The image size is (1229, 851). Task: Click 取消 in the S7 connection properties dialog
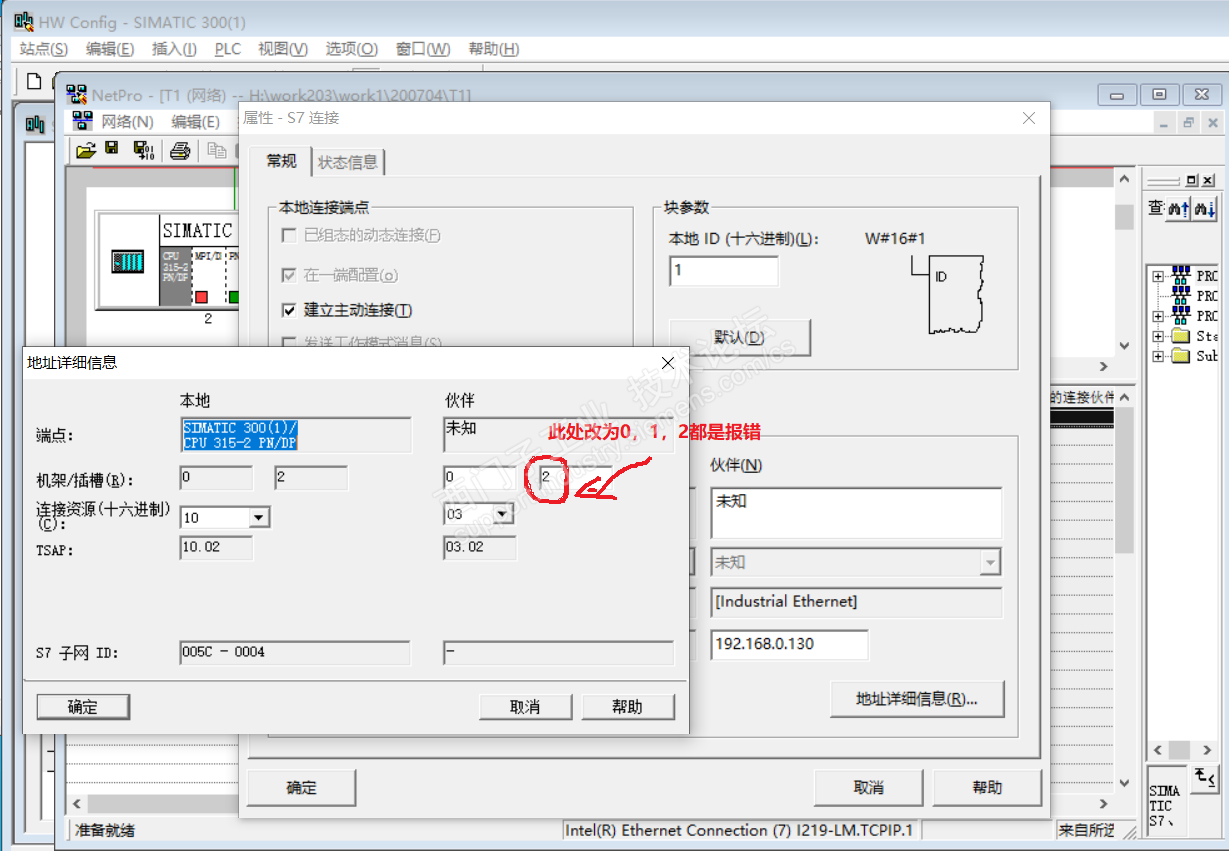[869, 788]
